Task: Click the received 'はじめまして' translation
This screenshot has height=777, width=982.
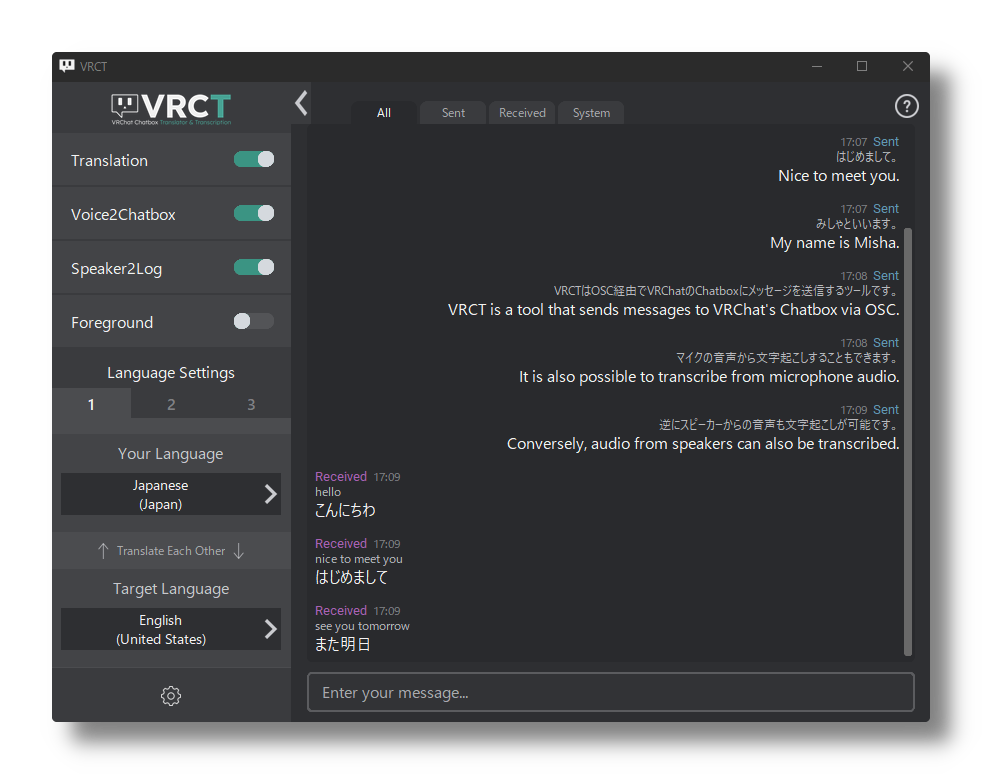Action: coord(351,577)
